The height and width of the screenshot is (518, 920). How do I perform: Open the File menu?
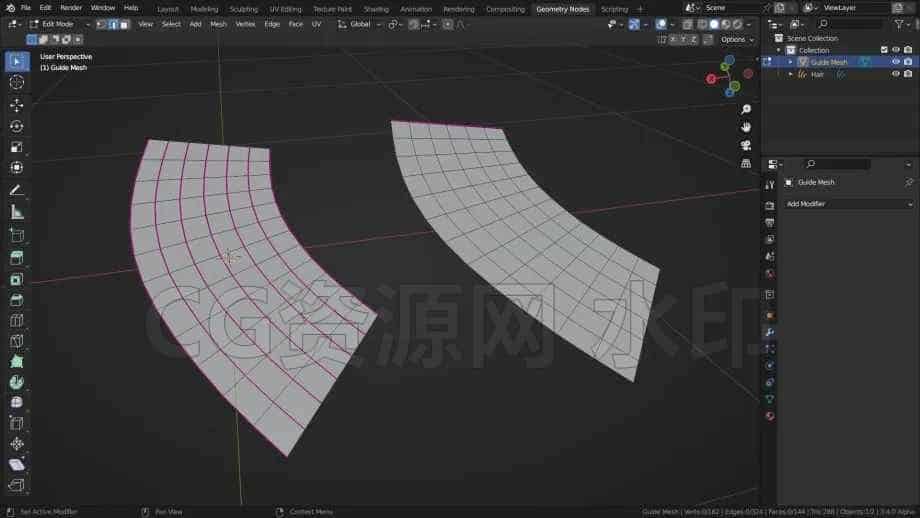[x=25, y=8]
